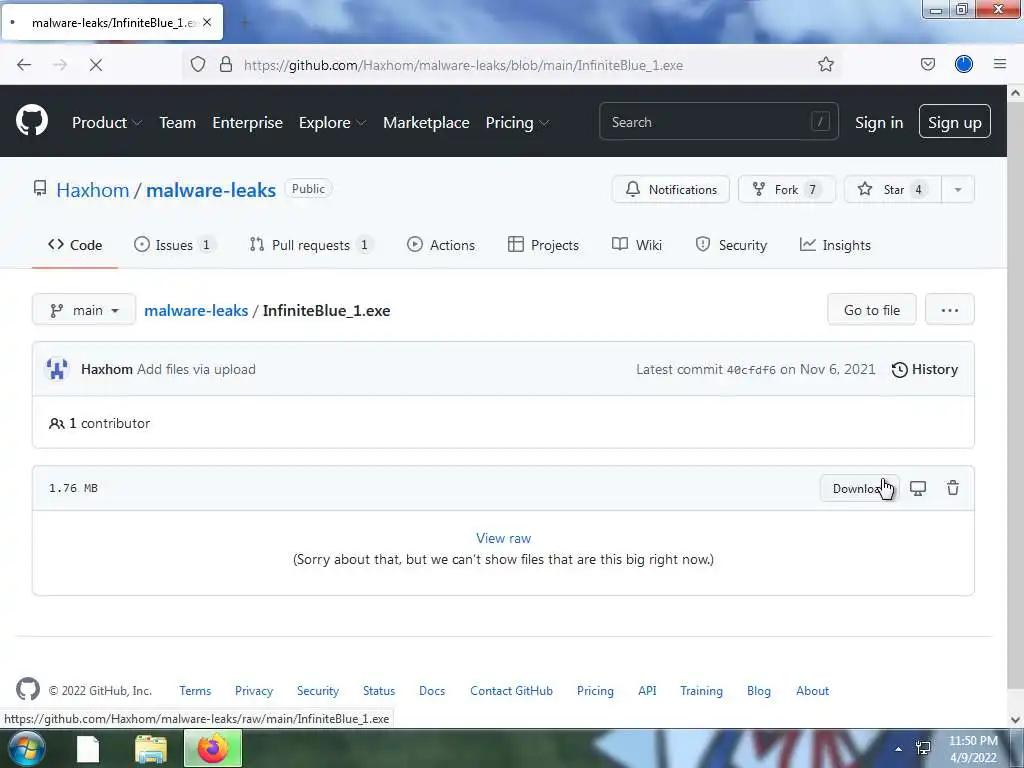Click the Notifications button
The image size is (1024, 768).
click(671, 189)
